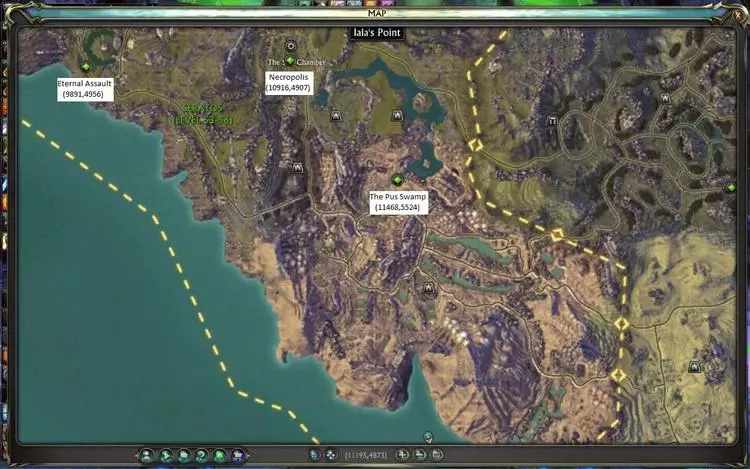Open the shopping cart store icon
Screen dimensions: 750x469
tap(238, 455)
